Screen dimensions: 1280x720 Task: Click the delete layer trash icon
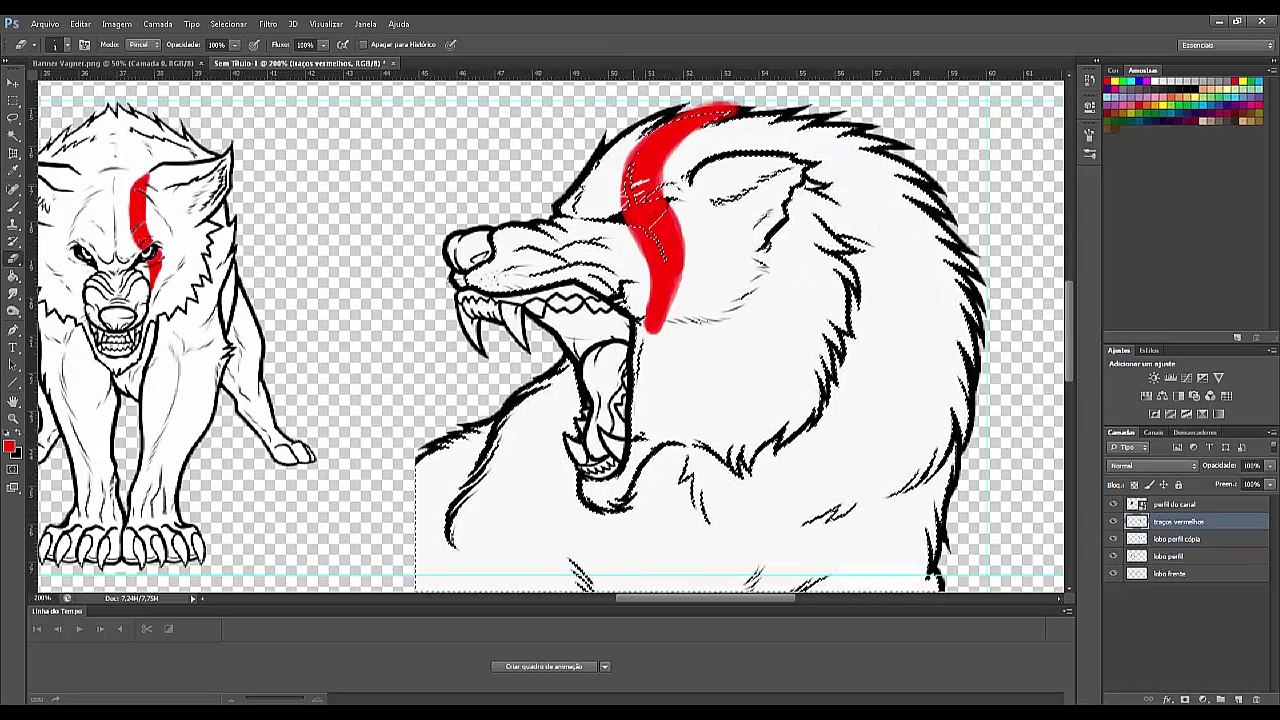point(1257,699)
